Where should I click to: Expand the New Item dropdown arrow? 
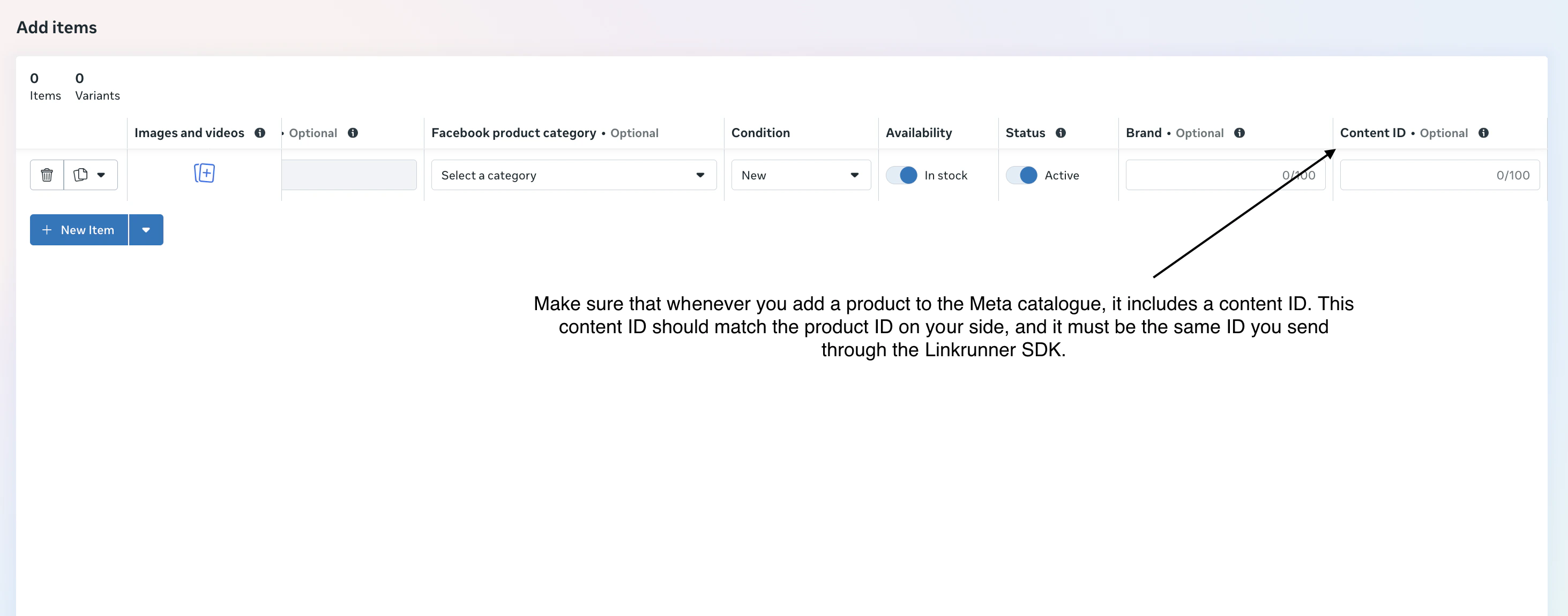[x=146, y=229]
